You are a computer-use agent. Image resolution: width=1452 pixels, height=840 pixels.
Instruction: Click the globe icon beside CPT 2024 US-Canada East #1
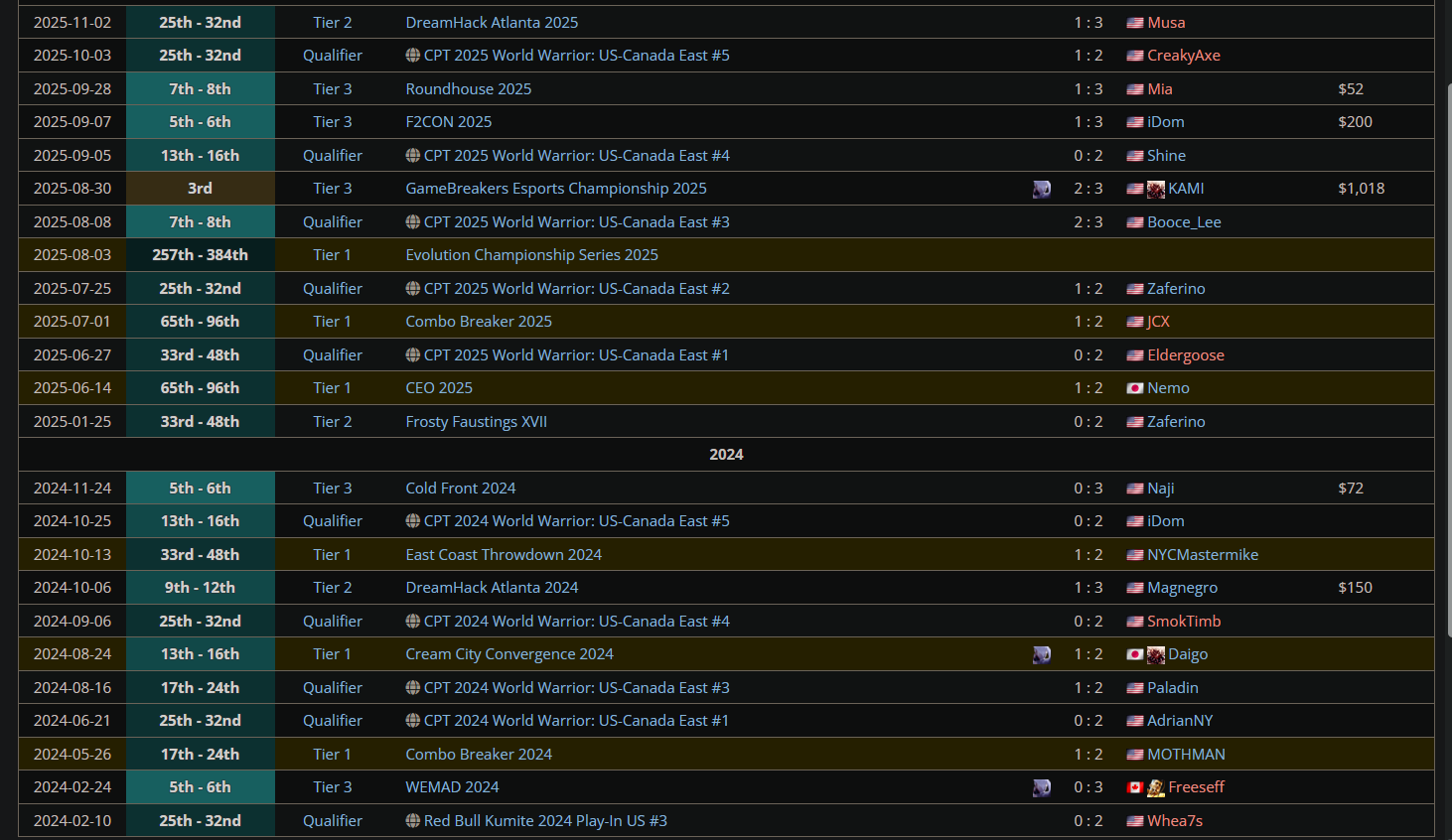(x=413, y=720)
